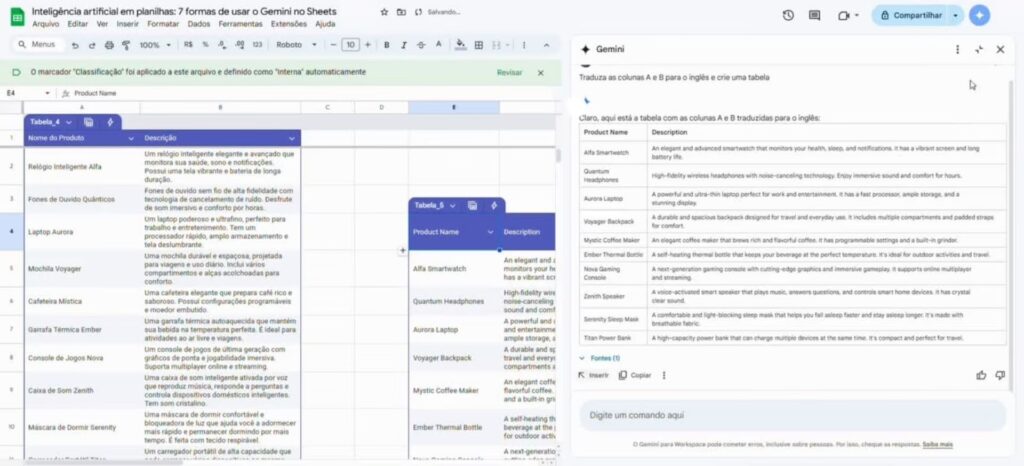The width and height of the screenshot is (1024, 466).
Task: Open Descrição column filter dropdown
Action: pyautogui.click(x=292, y=138)
